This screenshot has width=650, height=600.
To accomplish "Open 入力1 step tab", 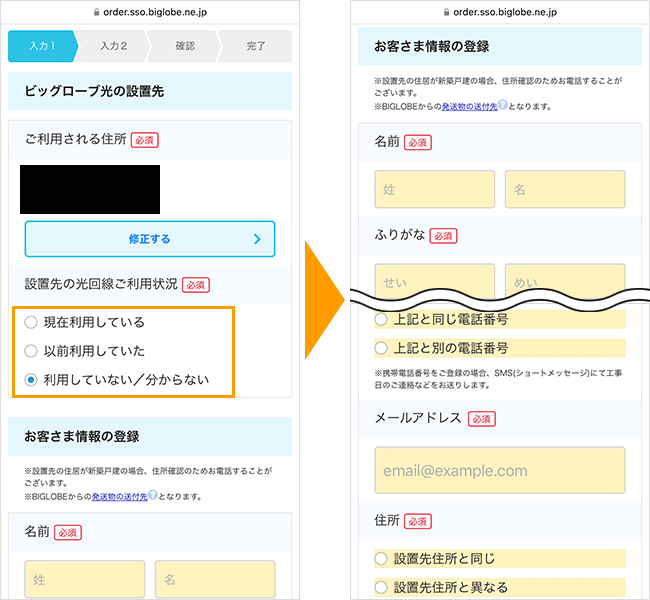I will (42, 46).
